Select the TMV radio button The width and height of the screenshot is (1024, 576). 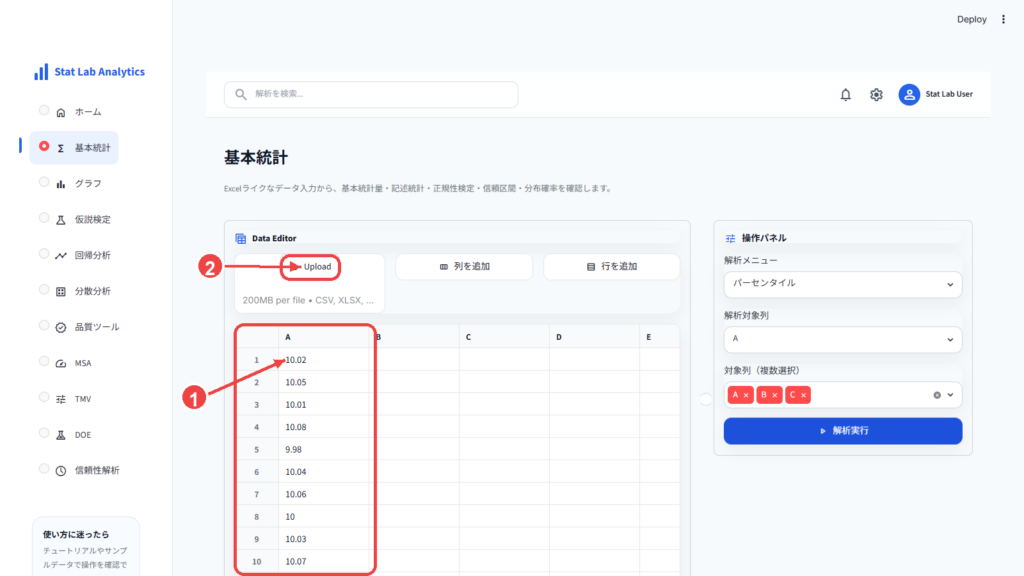coord(44,397)
